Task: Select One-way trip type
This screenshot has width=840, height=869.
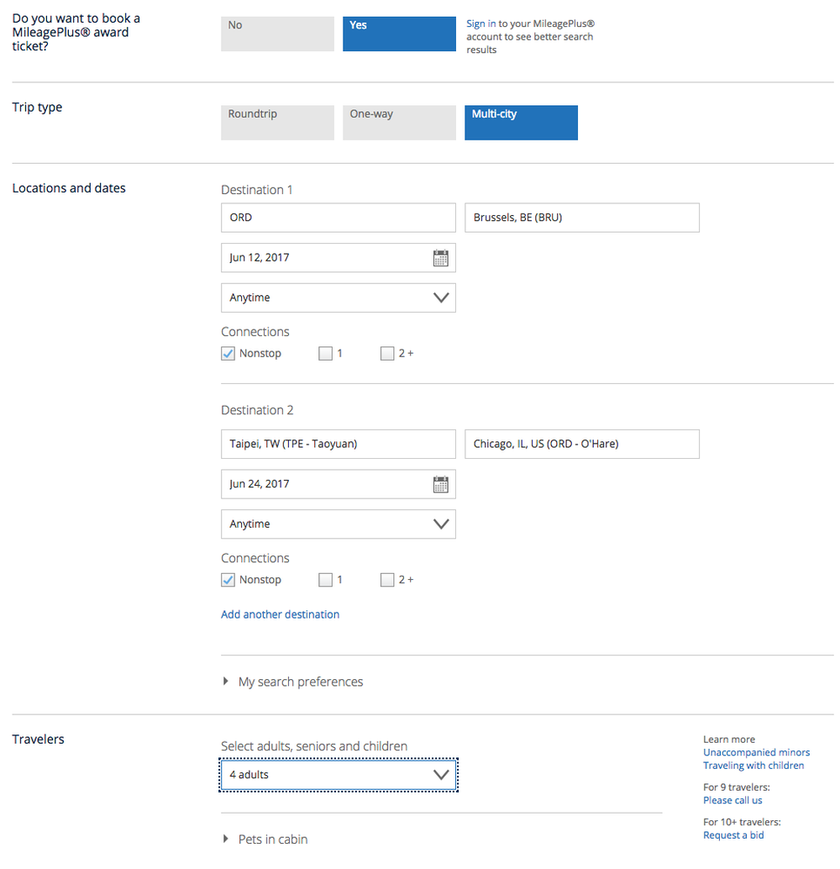Action: click(x=399, y=122)
